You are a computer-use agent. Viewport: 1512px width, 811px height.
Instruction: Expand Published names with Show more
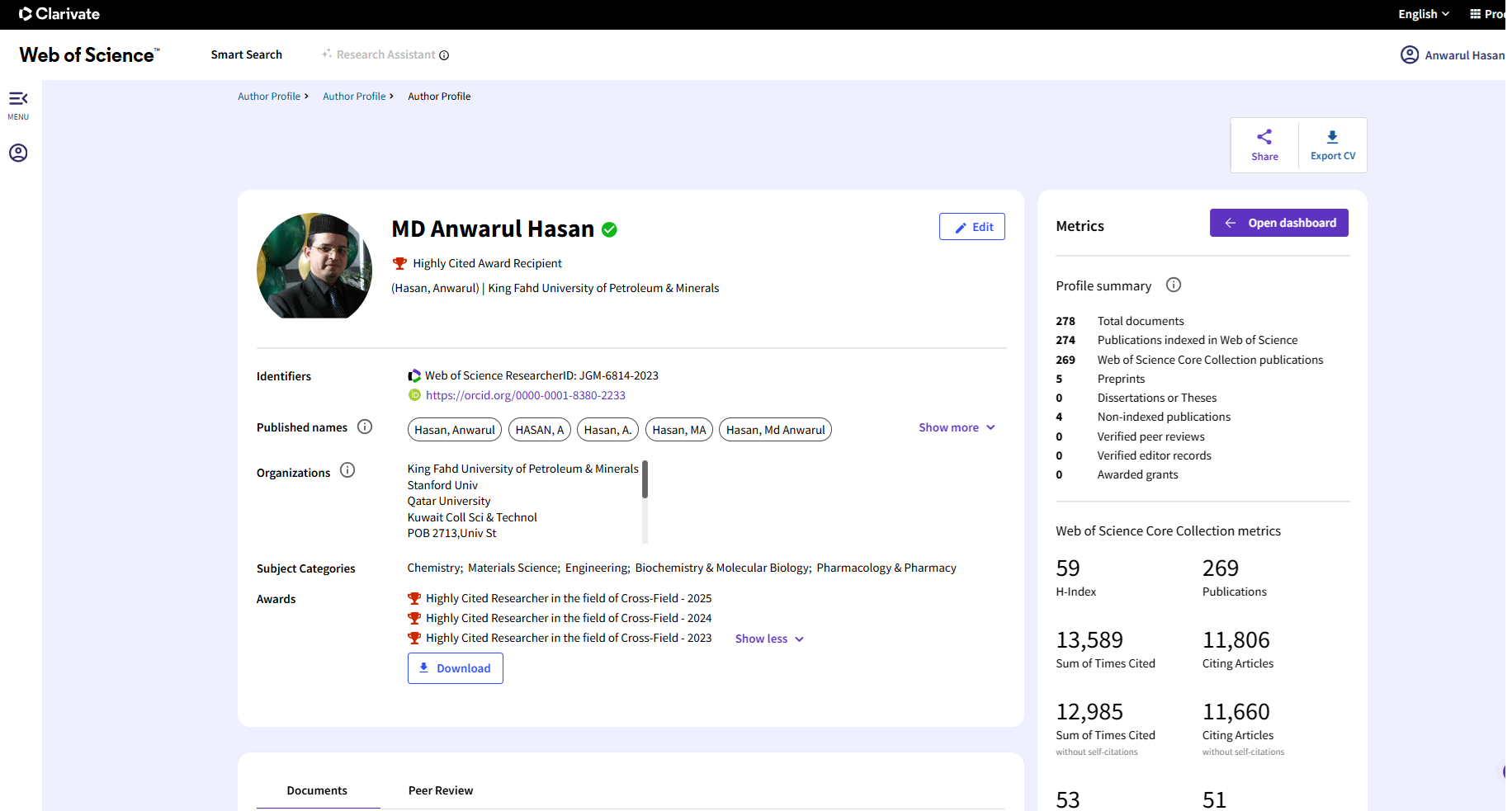[957, 427]
